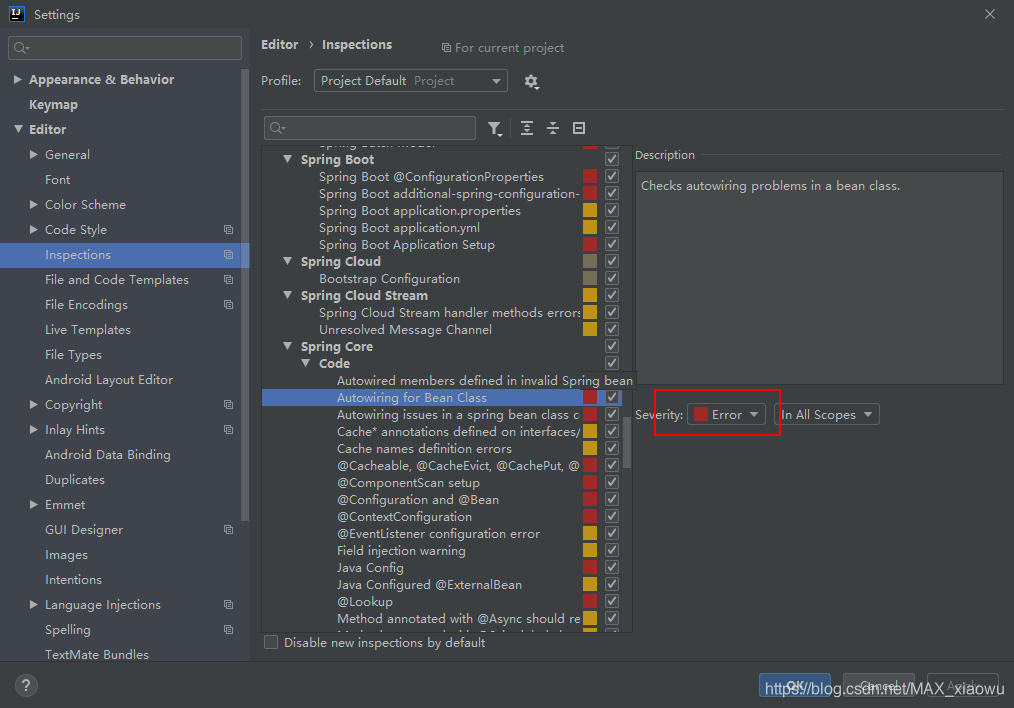Focus the inspections search field
The width and height of the screenshot is (1014, 708).
click(x=370, y=128)
